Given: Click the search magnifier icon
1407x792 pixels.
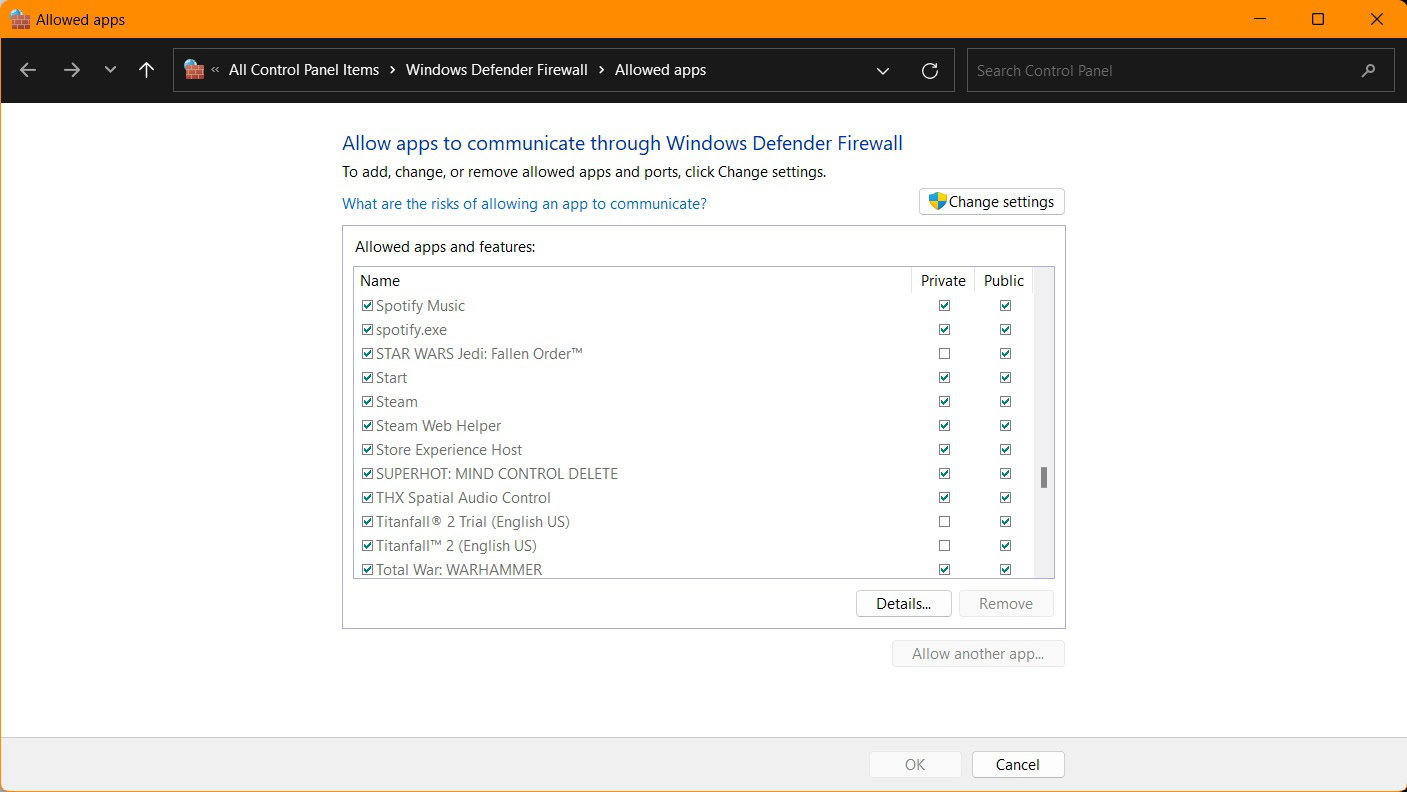Looking at the screenshot, I should 1368,70.
